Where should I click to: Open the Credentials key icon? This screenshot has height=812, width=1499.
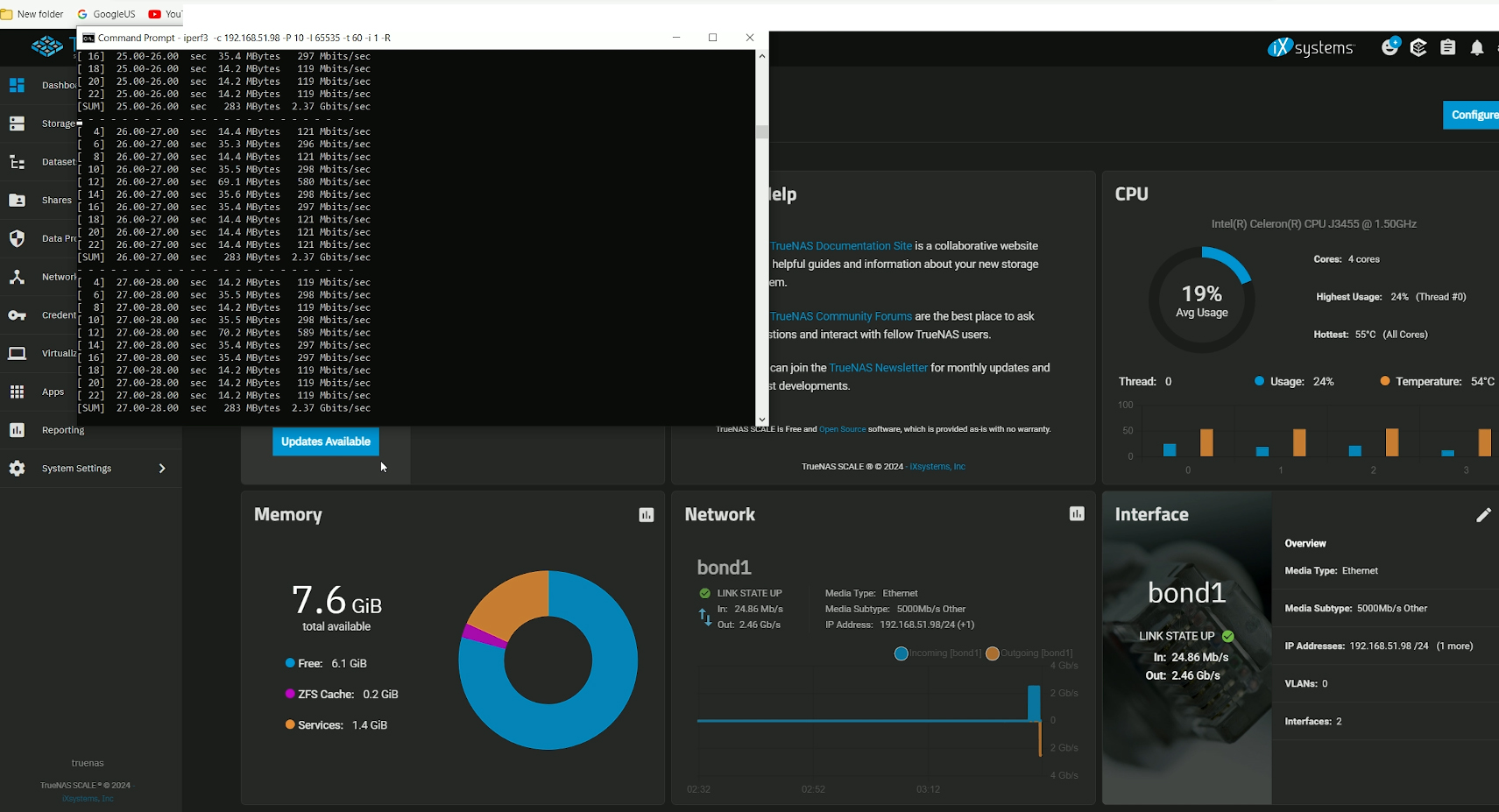[17, 315]
